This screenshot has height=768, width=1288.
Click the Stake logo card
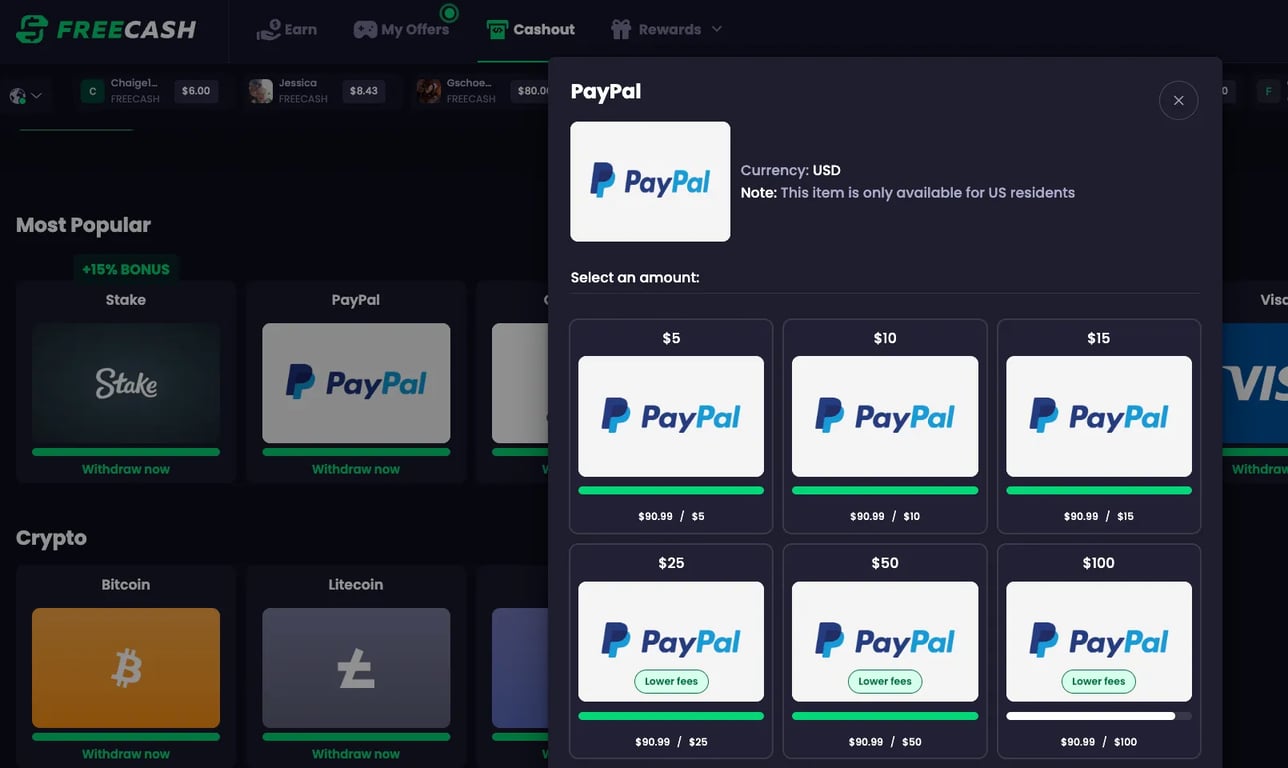point(126,383)
